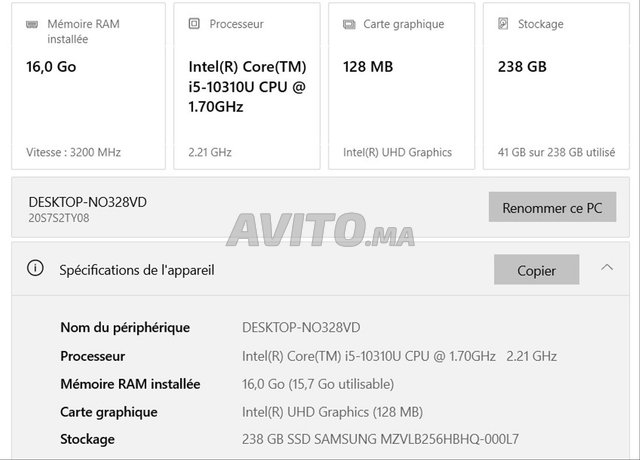Click the Carte graphique icon
The image size is (640, 460).
[347, 24]
